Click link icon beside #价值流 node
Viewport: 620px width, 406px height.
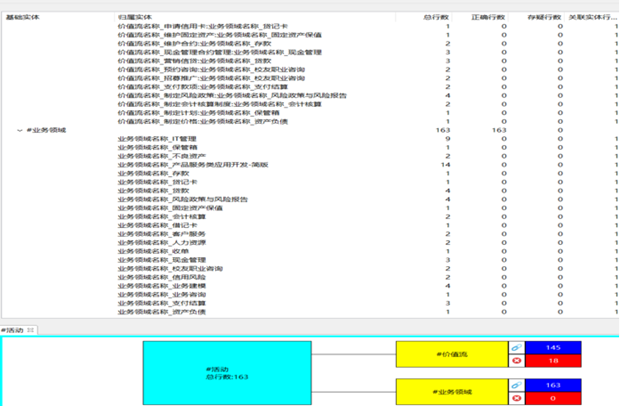[x=518, y=347]
